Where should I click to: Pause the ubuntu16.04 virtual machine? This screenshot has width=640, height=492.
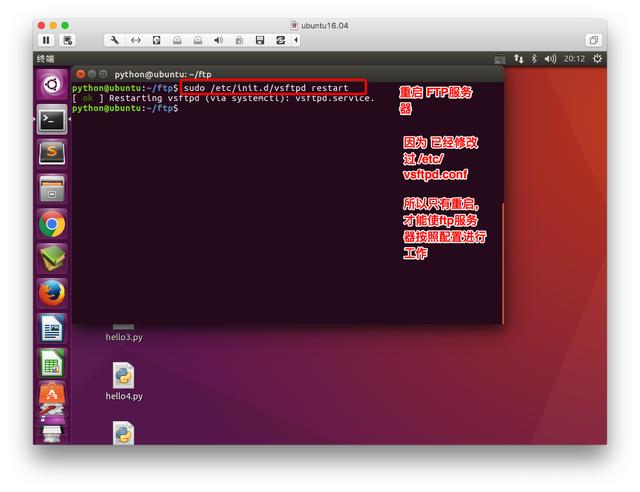(x=46, y=40)
